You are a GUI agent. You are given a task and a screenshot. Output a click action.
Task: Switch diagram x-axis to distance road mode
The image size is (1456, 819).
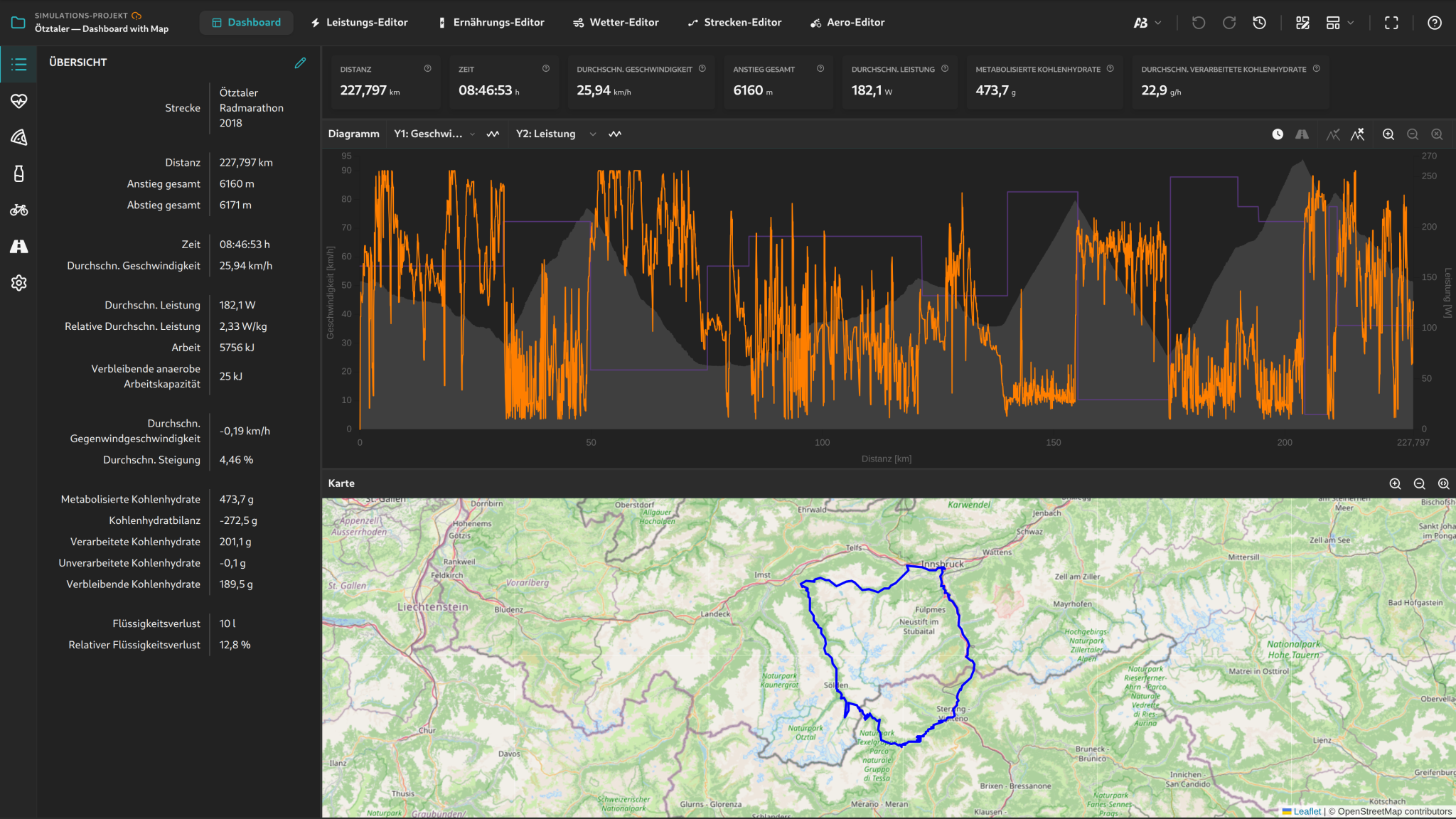coord(1302,134)
